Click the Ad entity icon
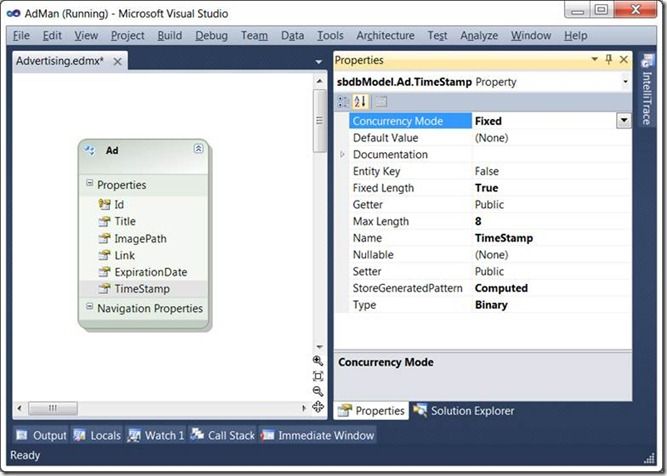The height and width of the screenshot is (476, 667). (x=89, y=150)
